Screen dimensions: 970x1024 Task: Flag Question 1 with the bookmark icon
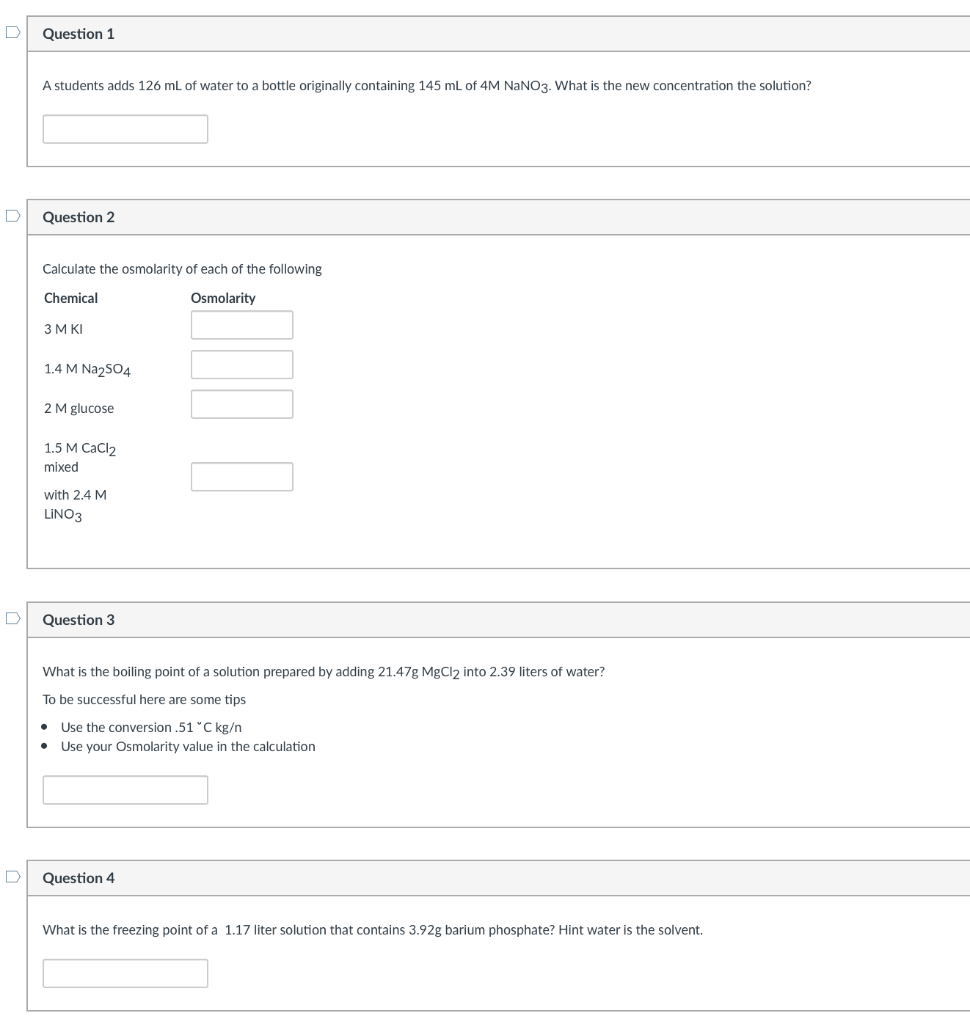pos(13,32)
